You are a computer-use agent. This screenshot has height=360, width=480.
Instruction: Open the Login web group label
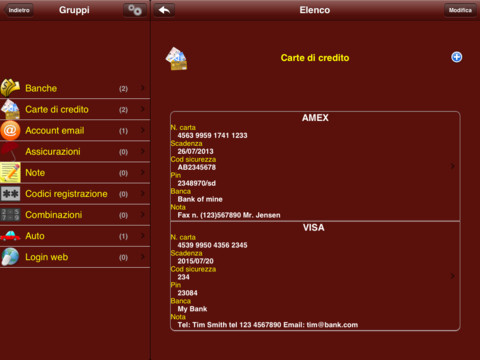coord(47,257)
